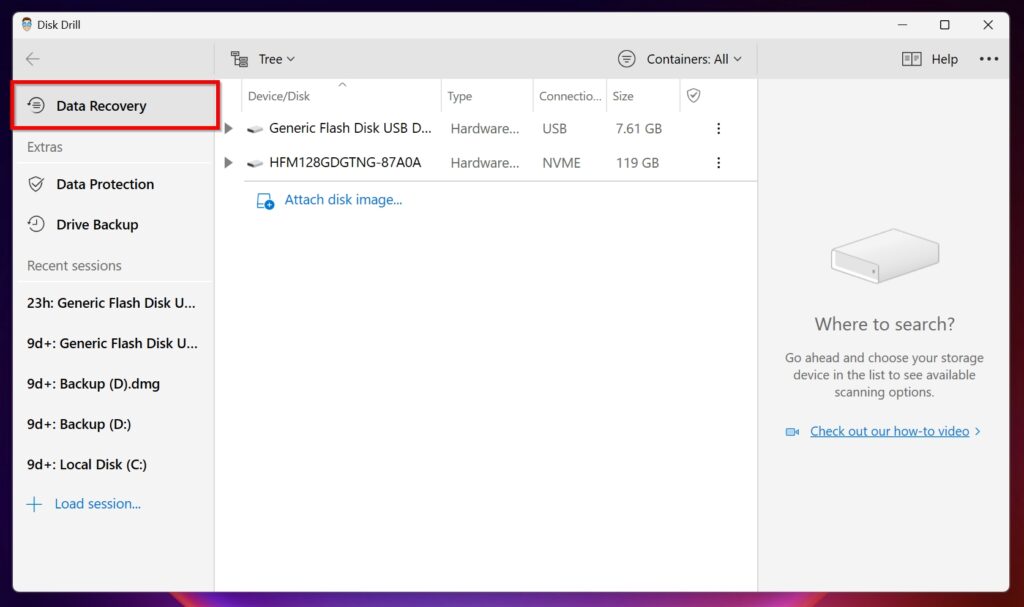The height and width of the screenshot is (607, 1024).
Task: Click the Check out our how-to video link
Action: pos(889,431)
